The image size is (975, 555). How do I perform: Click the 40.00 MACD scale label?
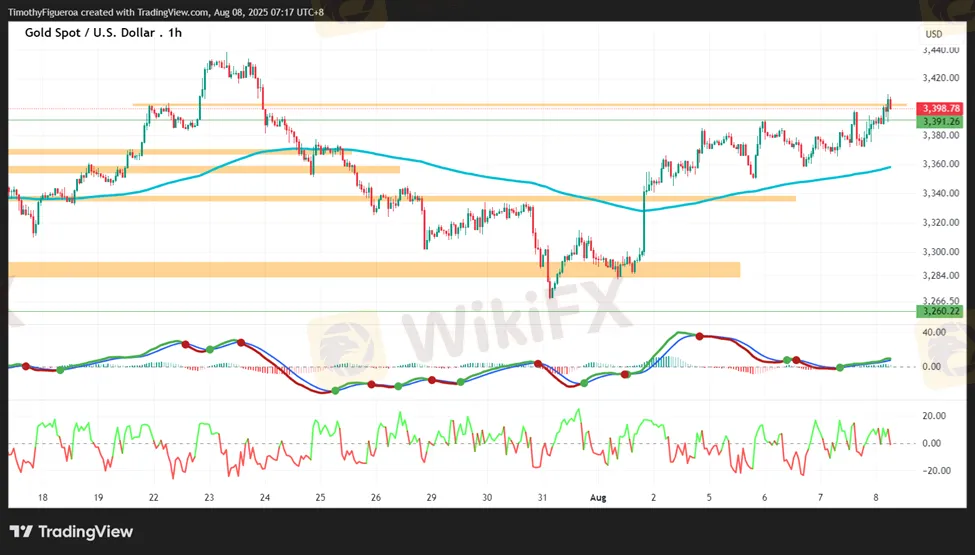pos(934,331)
